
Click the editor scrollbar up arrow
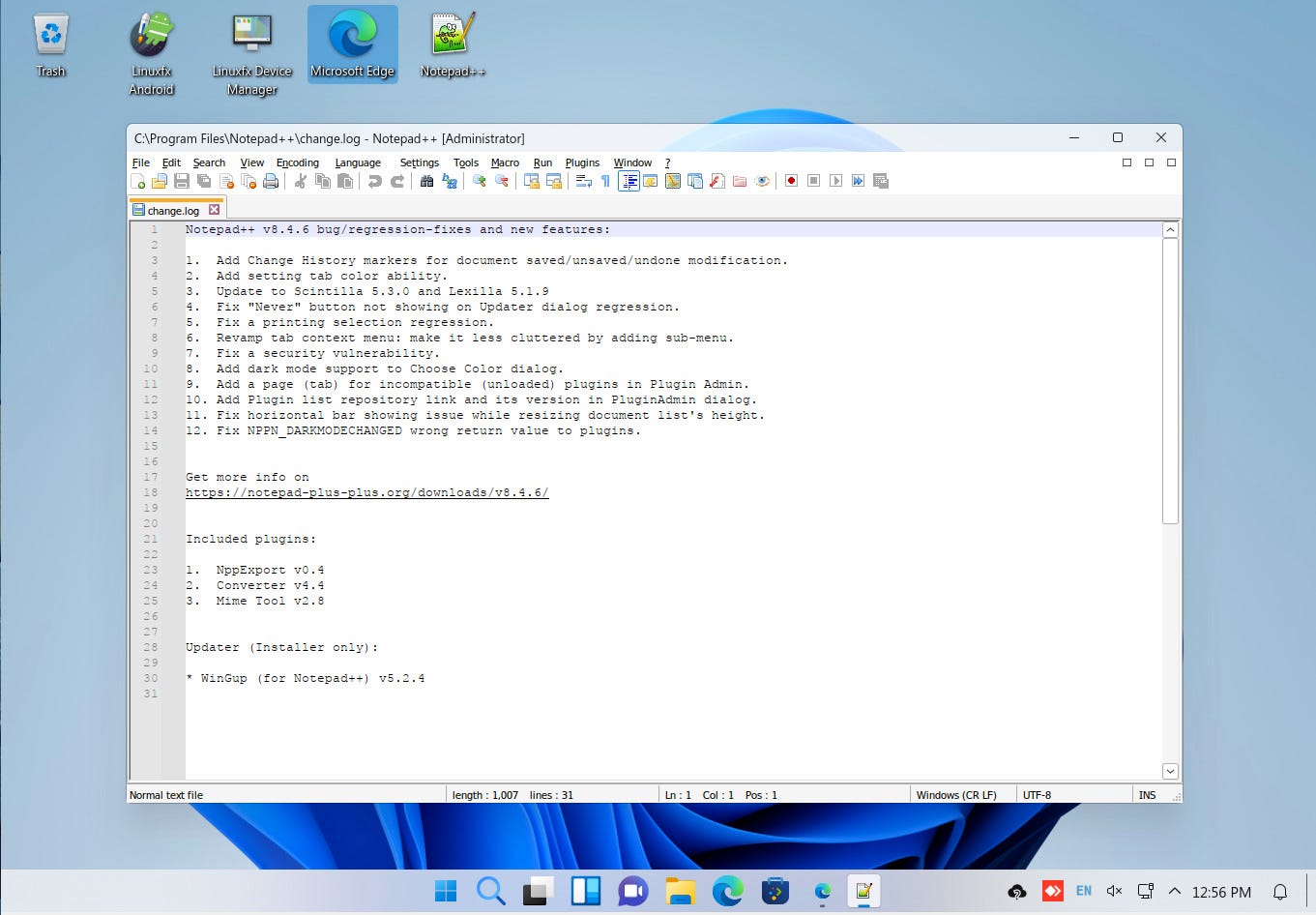[1170, 230]
